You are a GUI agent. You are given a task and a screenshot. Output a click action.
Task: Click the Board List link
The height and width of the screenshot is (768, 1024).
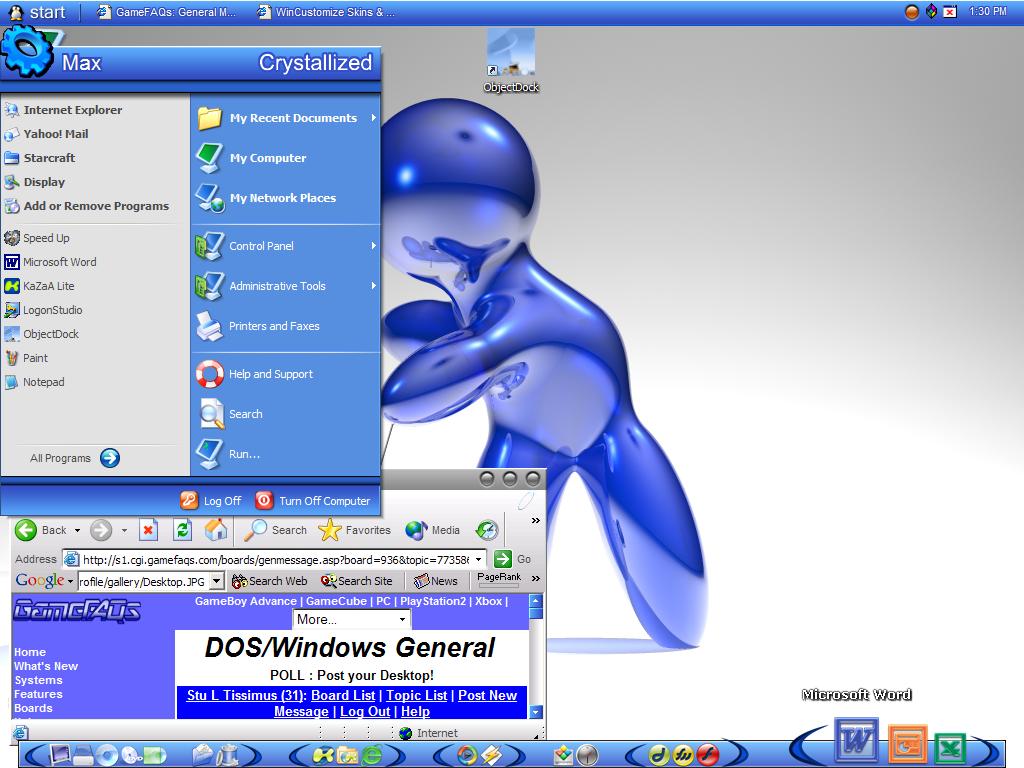click(343, 696)
